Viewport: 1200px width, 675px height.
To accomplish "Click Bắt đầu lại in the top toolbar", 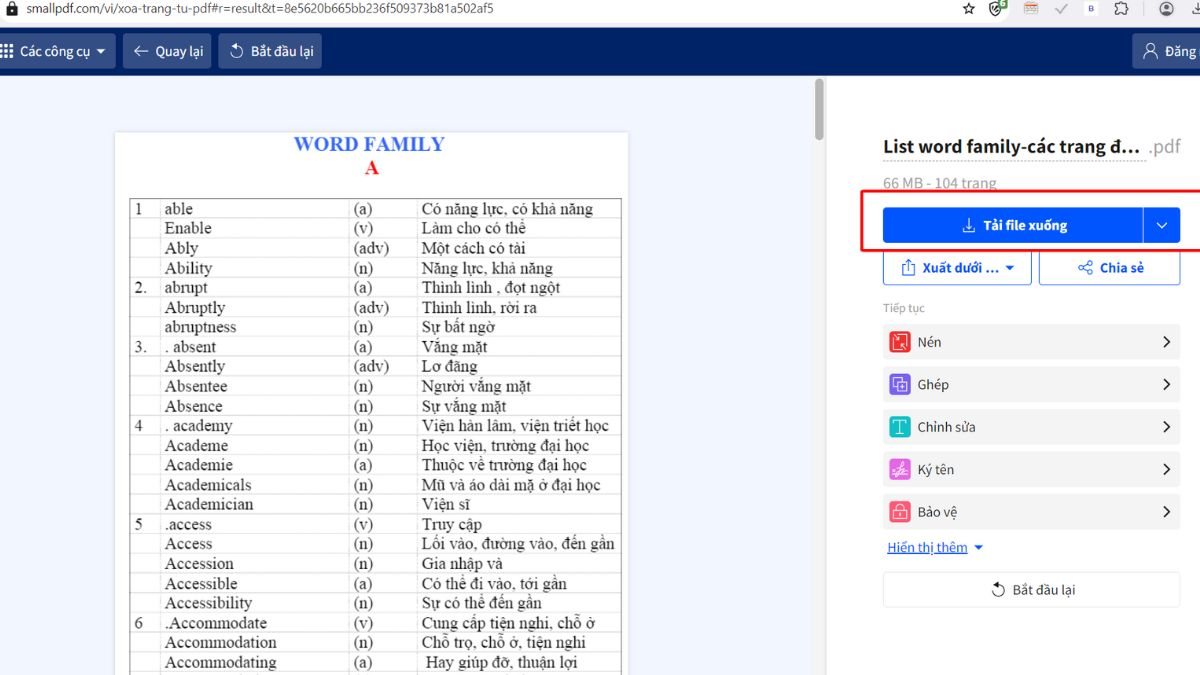I will point(269,51).
